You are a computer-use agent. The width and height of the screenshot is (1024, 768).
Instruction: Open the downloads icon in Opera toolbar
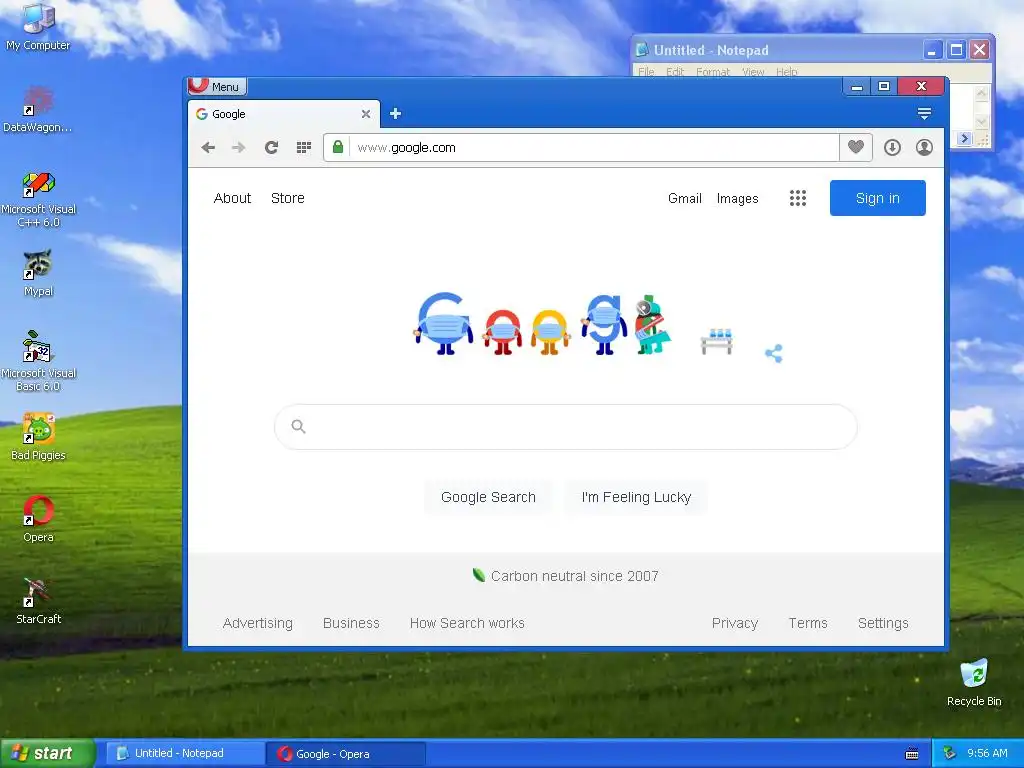[x=892, y=148]
